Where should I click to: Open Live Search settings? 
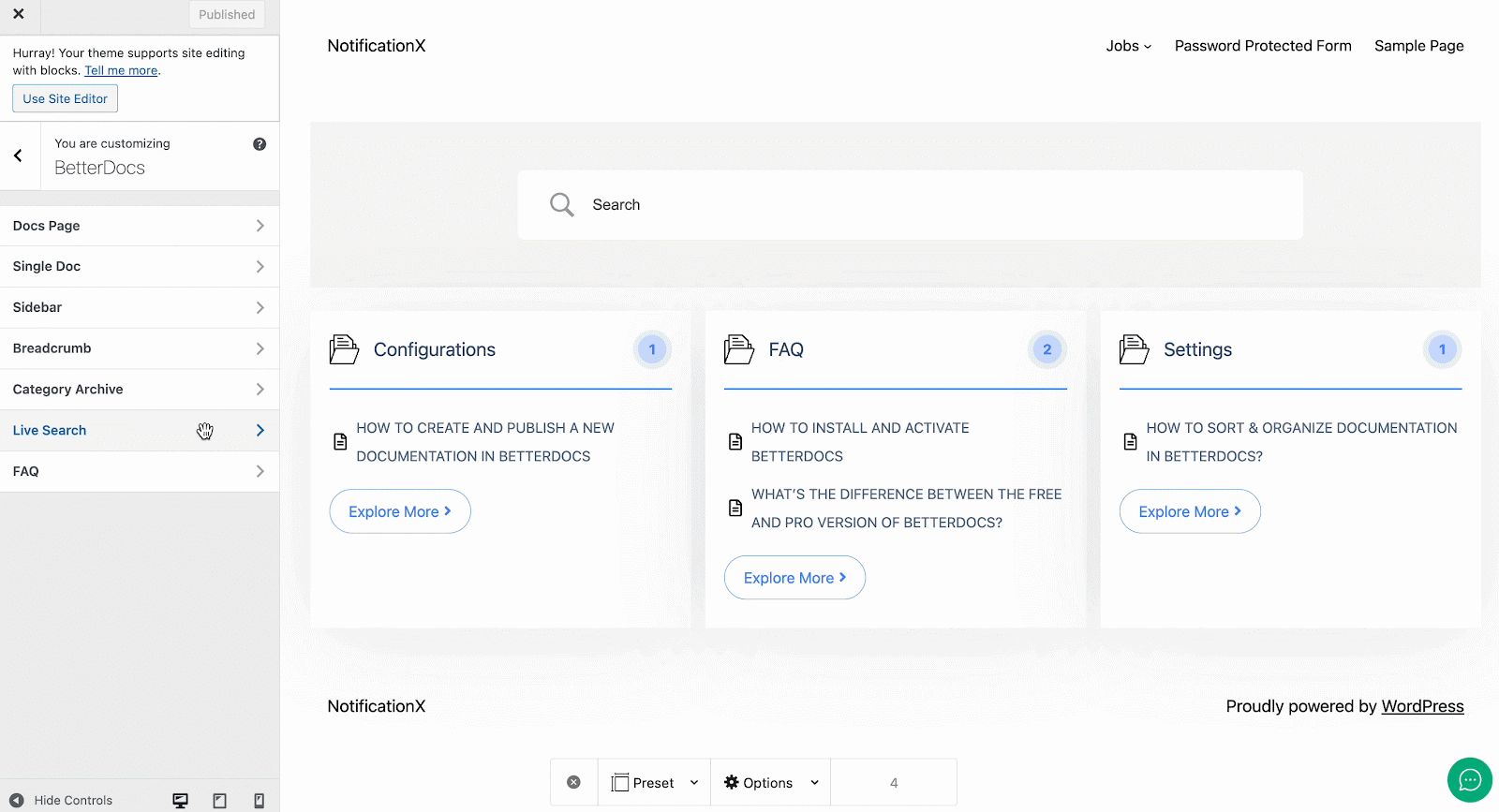tap(140, 431)
